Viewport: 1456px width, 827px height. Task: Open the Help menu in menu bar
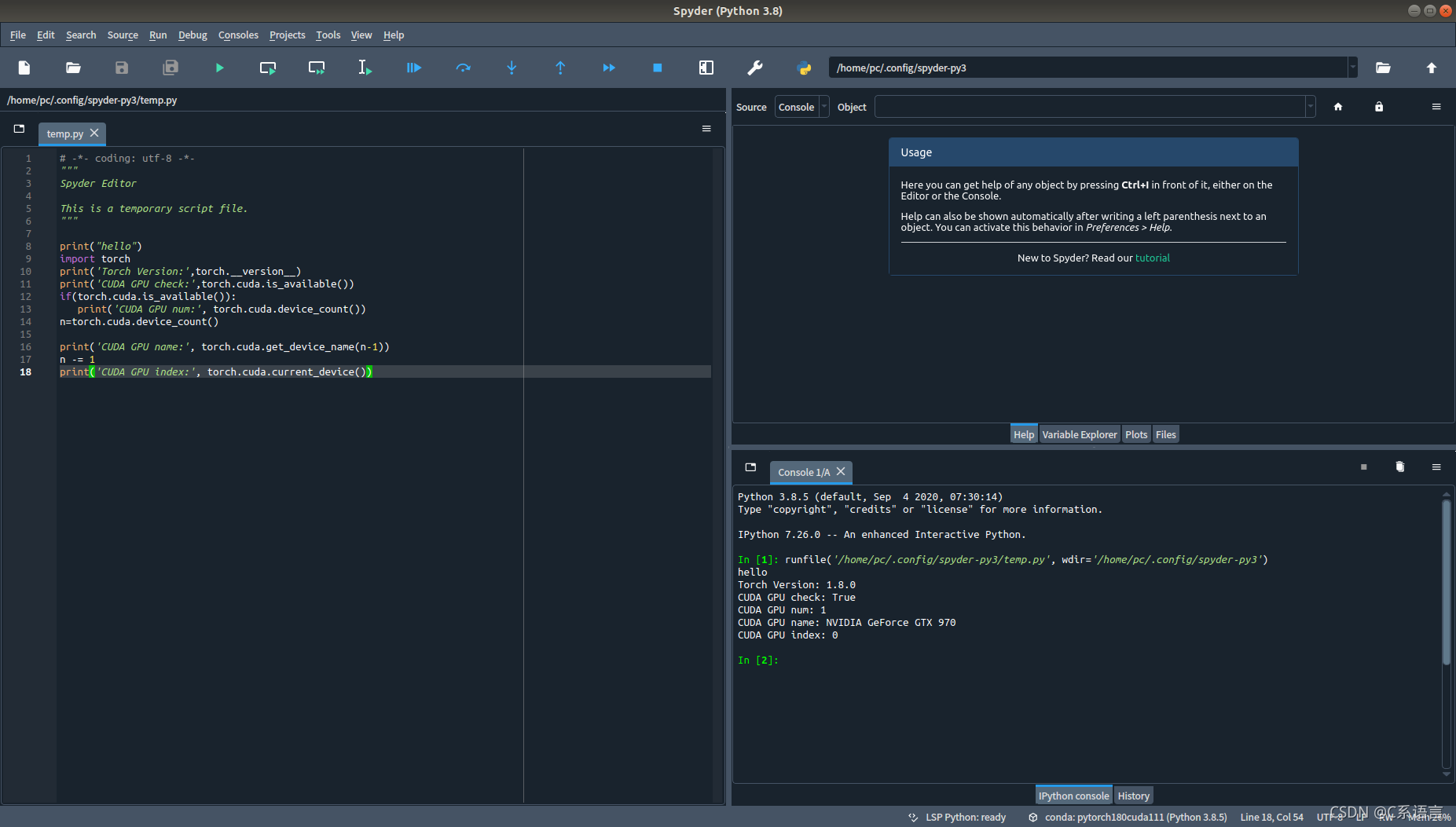click(x=394, y=35)
